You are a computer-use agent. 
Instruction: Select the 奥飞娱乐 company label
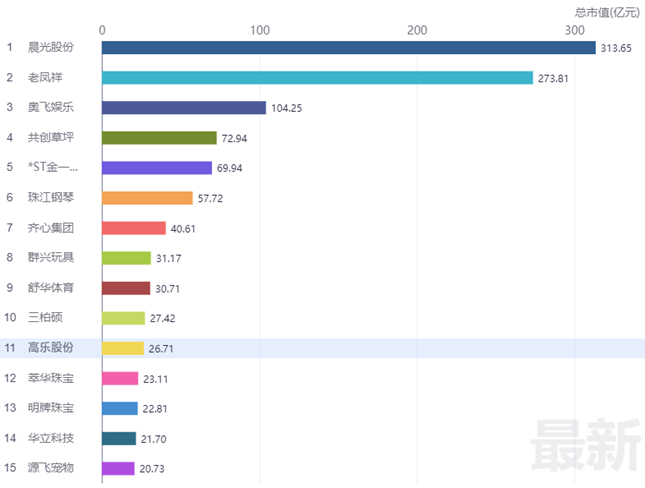pyautogui.click(x=51, y=107)
